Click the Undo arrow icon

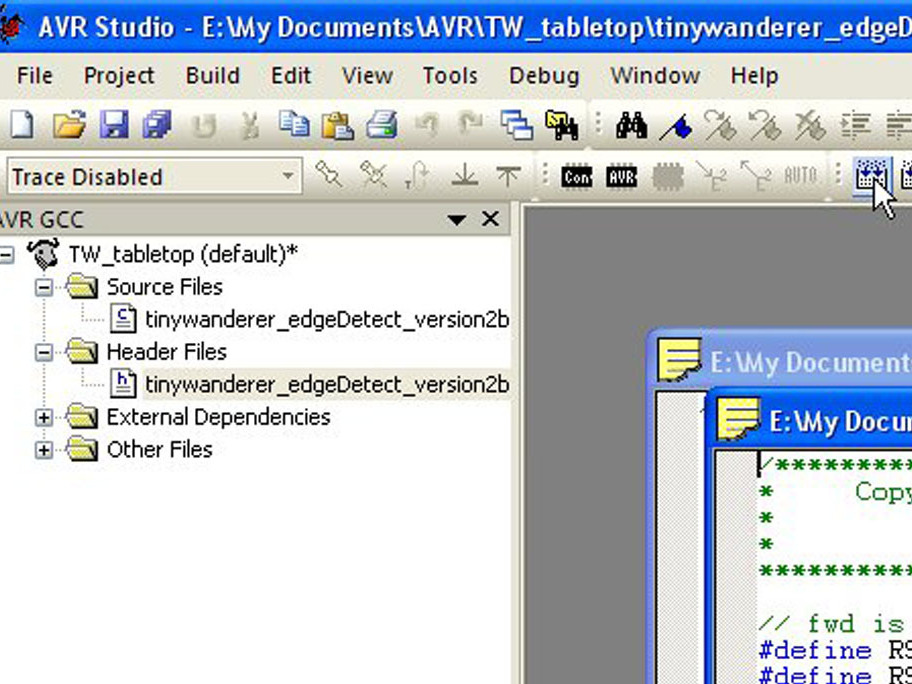click(x=427, y=124)
